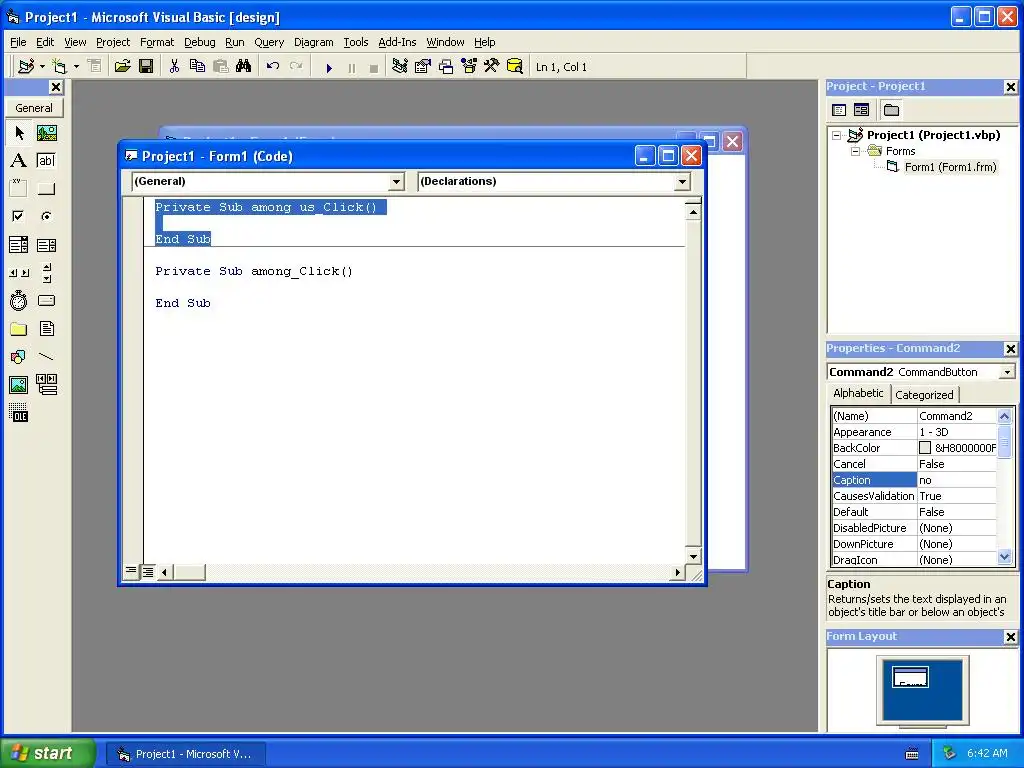Collapse the Project1 (Project1.vbp) tree node
This screenshot has width=1024, height=768.
click(x=837, y=135)
